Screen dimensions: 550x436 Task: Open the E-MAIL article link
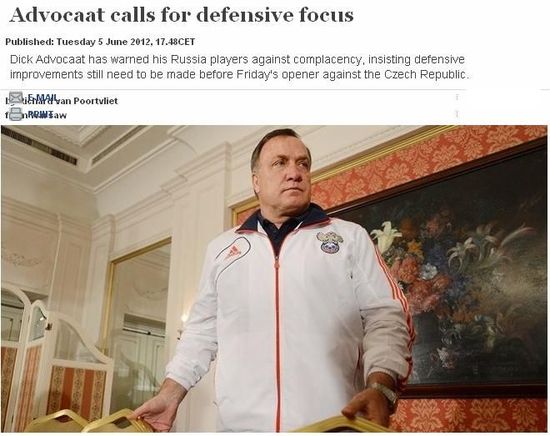coord(41,97)
